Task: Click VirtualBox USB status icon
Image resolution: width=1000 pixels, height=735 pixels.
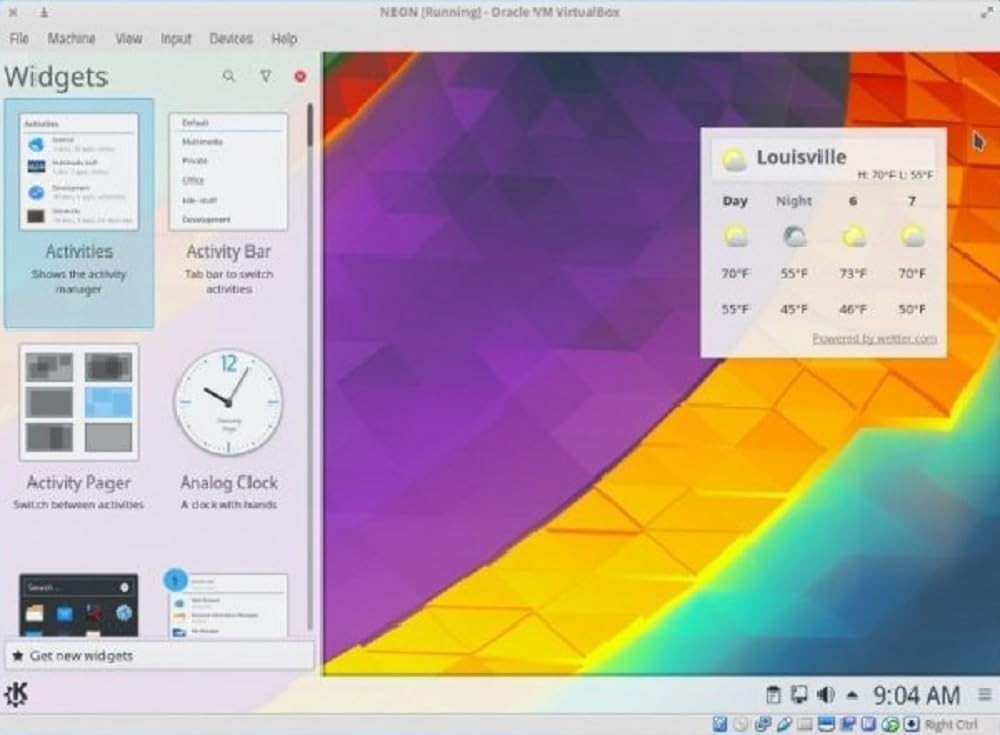Action: [784, 724]
